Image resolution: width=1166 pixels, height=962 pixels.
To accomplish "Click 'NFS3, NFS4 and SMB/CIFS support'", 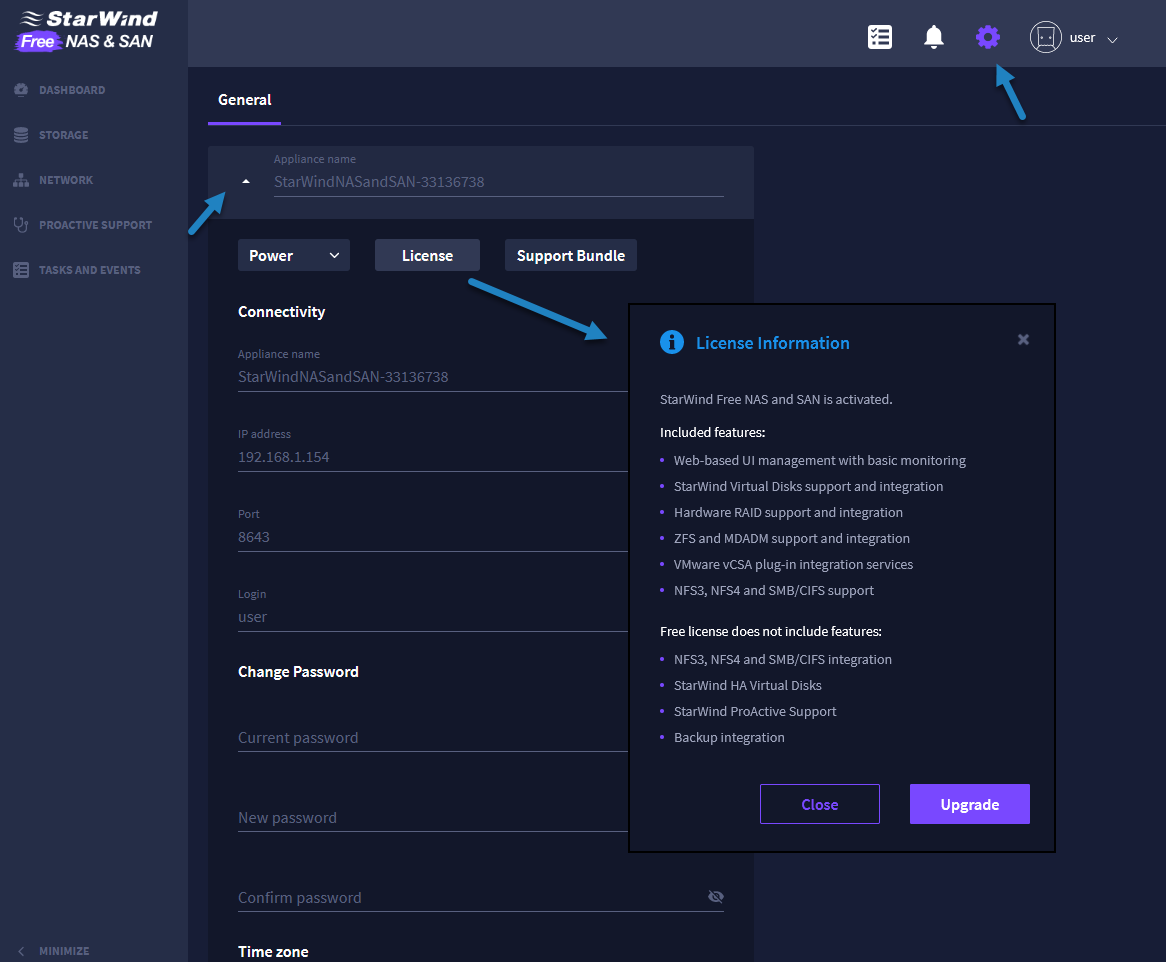I will pyautogui.click(x=773, y=590).
